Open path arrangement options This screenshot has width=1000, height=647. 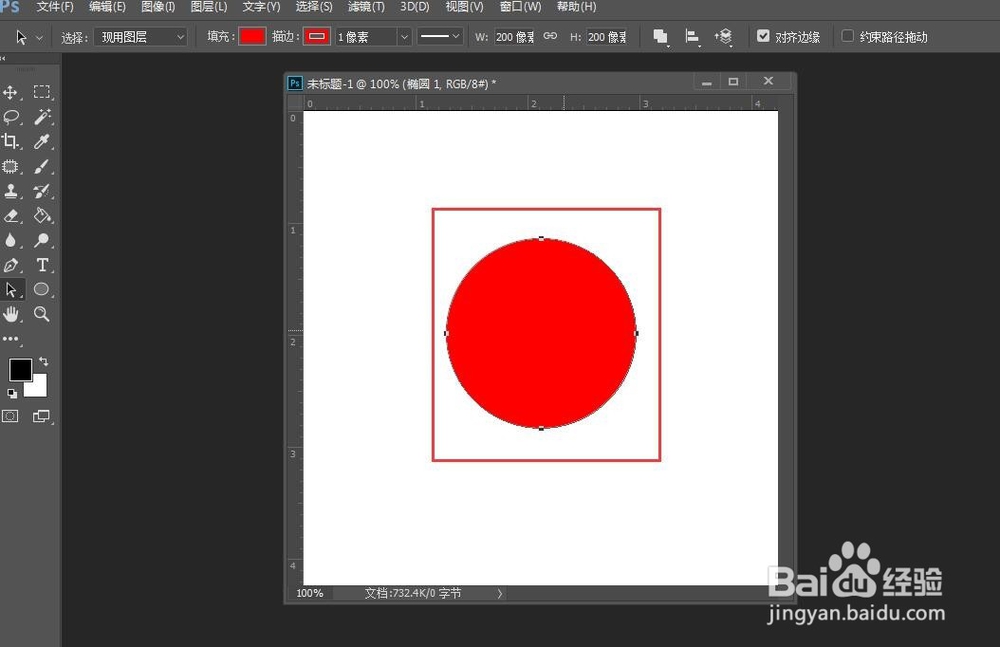tap(723, 37)
